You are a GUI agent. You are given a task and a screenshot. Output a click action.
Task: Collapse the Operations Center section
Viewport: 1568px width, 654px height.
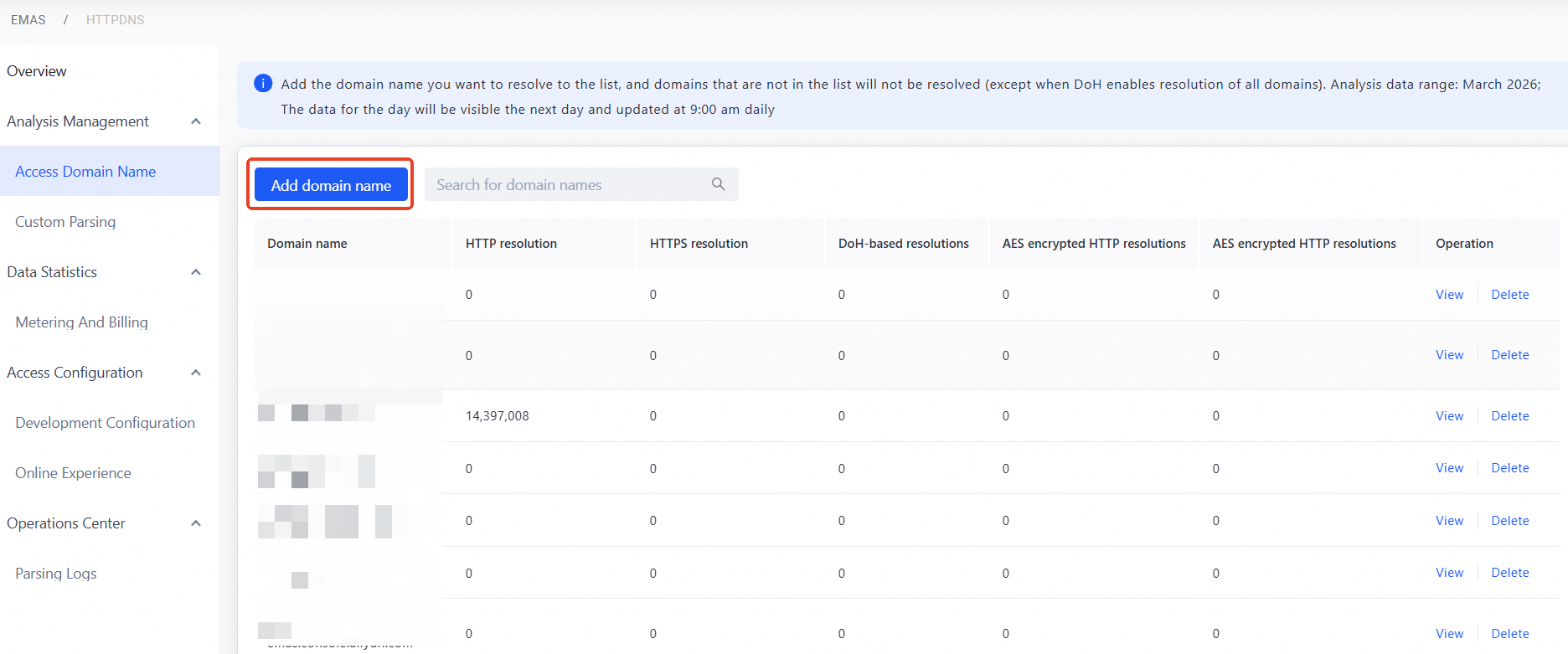(x=196, y=523)
